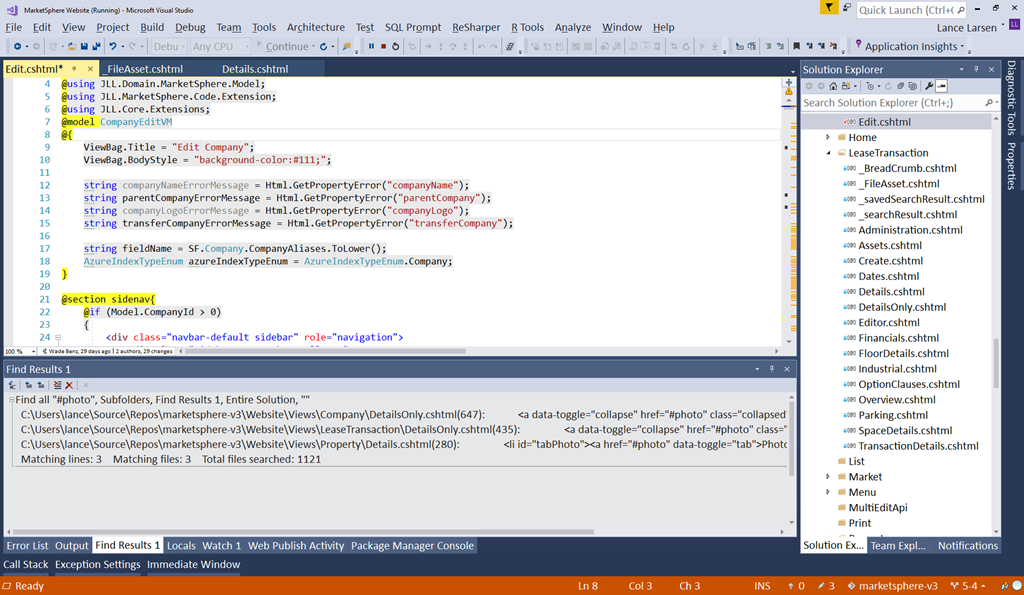The image size is (1024, 595).
Task: Switch to the Team Explorer tab
Action: (x=897, y=545)
